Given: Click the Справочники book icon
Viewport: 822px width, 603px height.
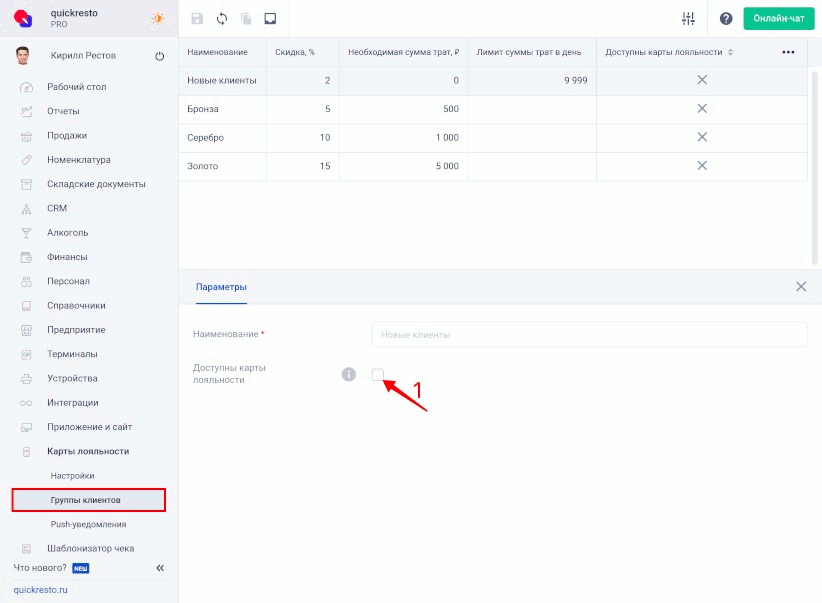Looking at the screenshot, I should pos(26,306).
